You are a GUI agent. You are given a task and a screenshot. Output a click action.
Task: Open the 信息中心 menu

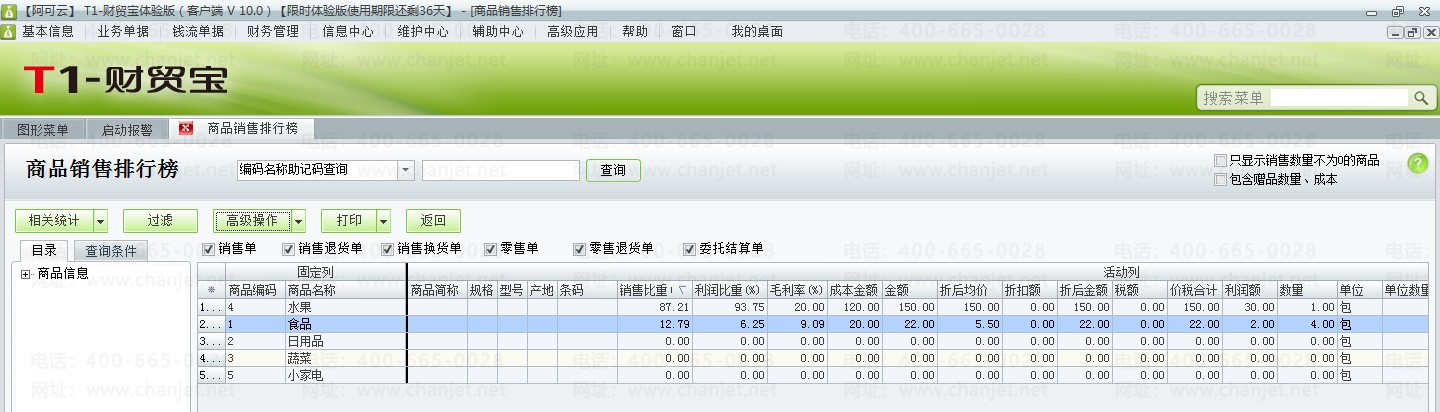tap(348, 31)
